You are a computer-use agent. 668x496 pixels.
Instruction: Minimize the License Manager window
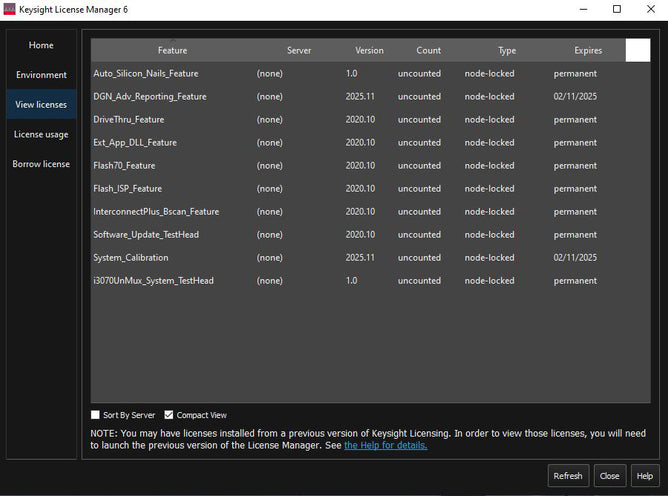[x=583, y=9]
